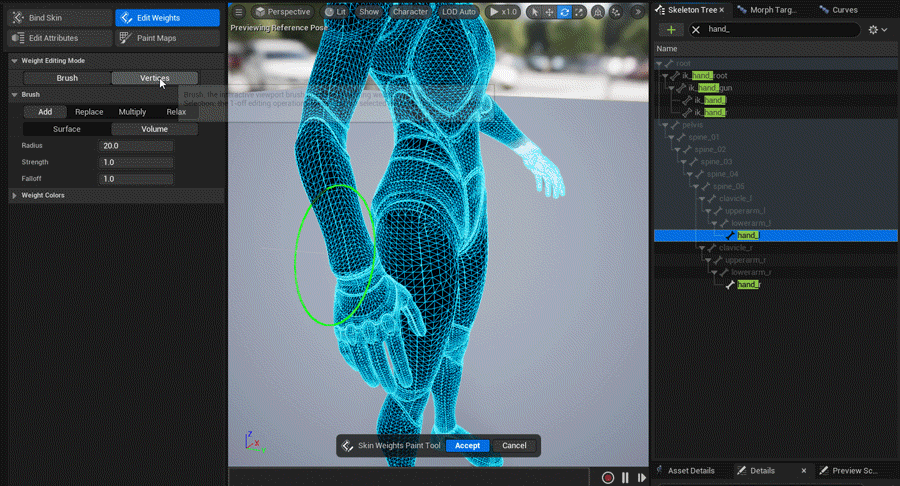Click bone icon next to ik_hand_root
Viewport: 900px width, 486px height.
click(x=675, y=76)
